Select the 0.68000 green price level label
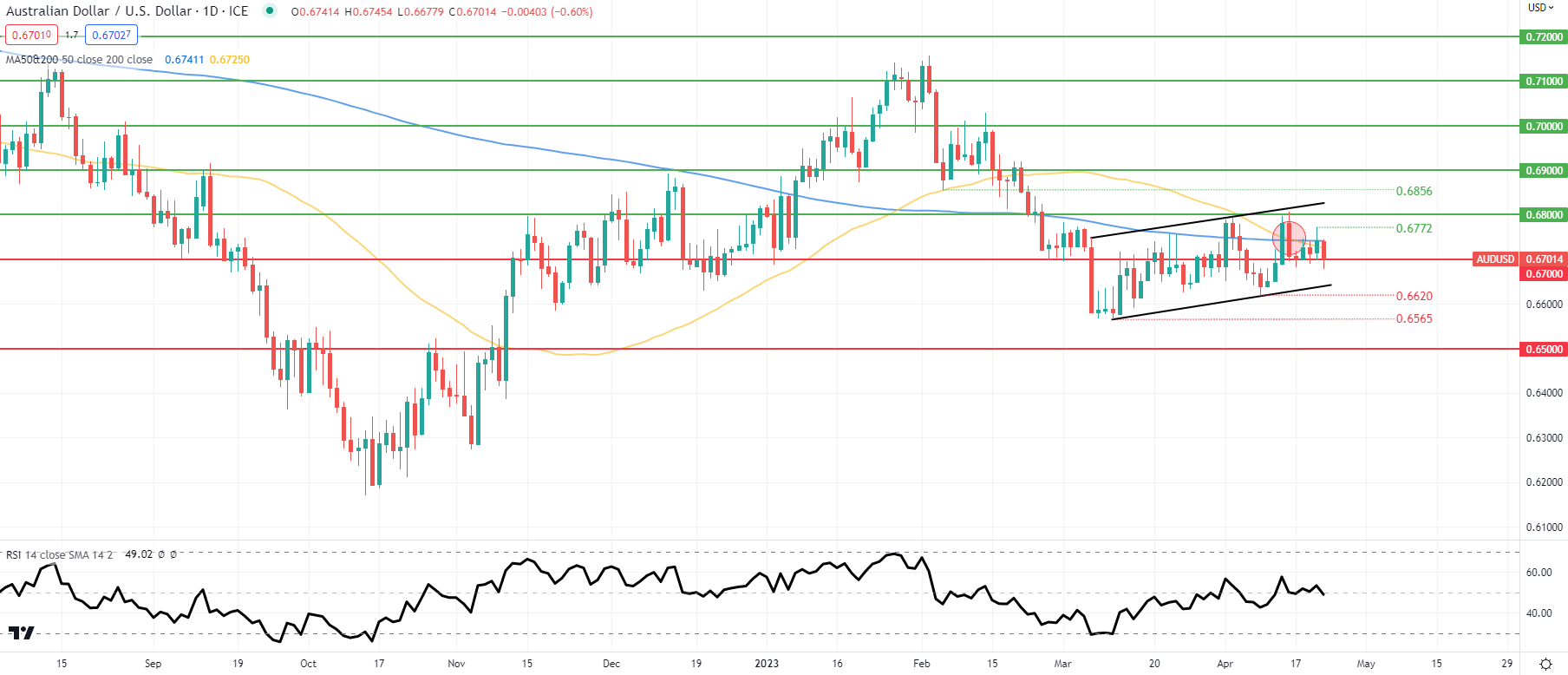Image resolution: width=1568 pixels, height=675 pixels. pyautogui.click(x=1544, y=215)
